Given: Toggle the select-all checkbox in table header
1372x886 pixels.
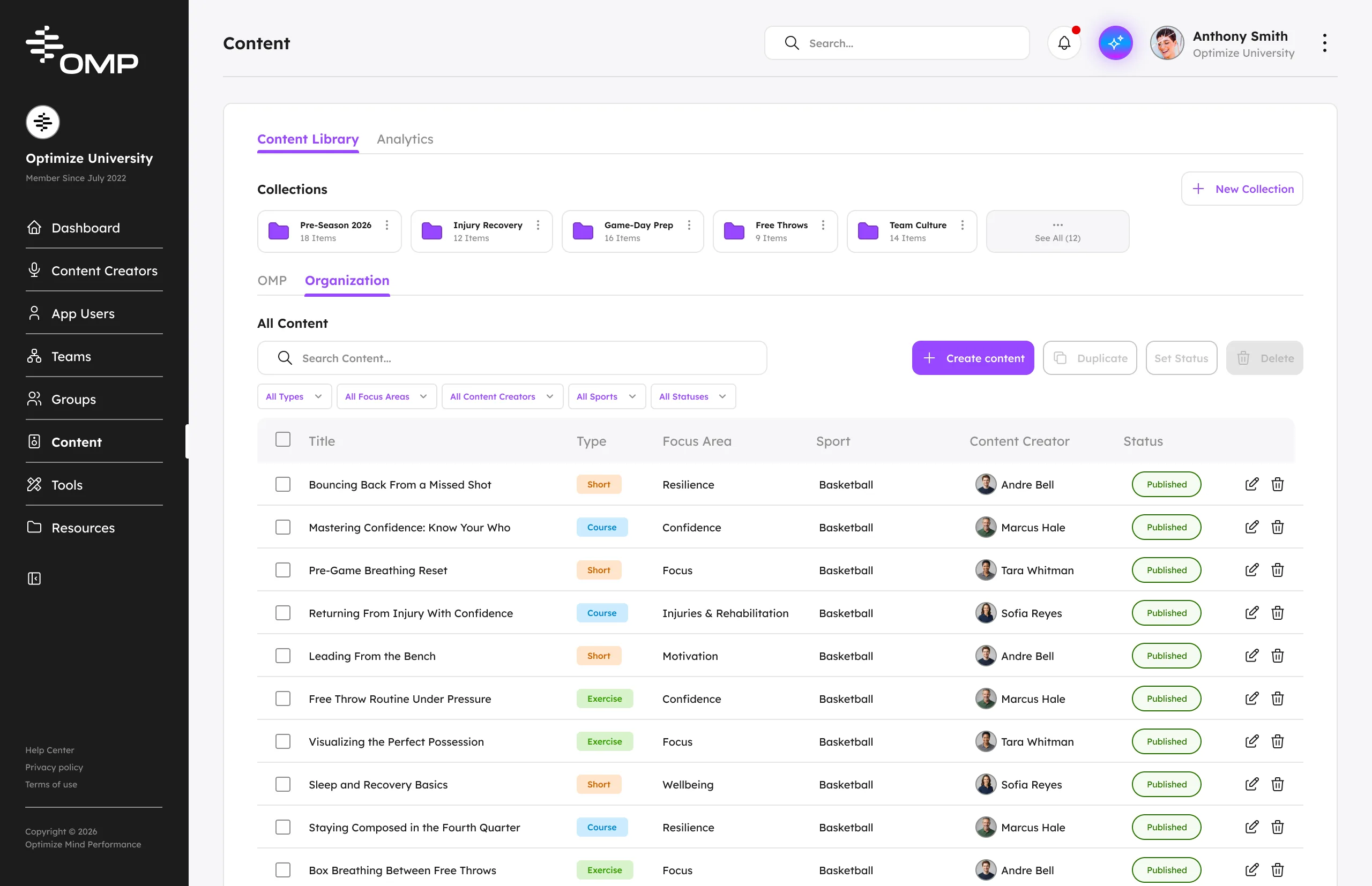Looking at the screenshot, I should (x=282, y=440).
